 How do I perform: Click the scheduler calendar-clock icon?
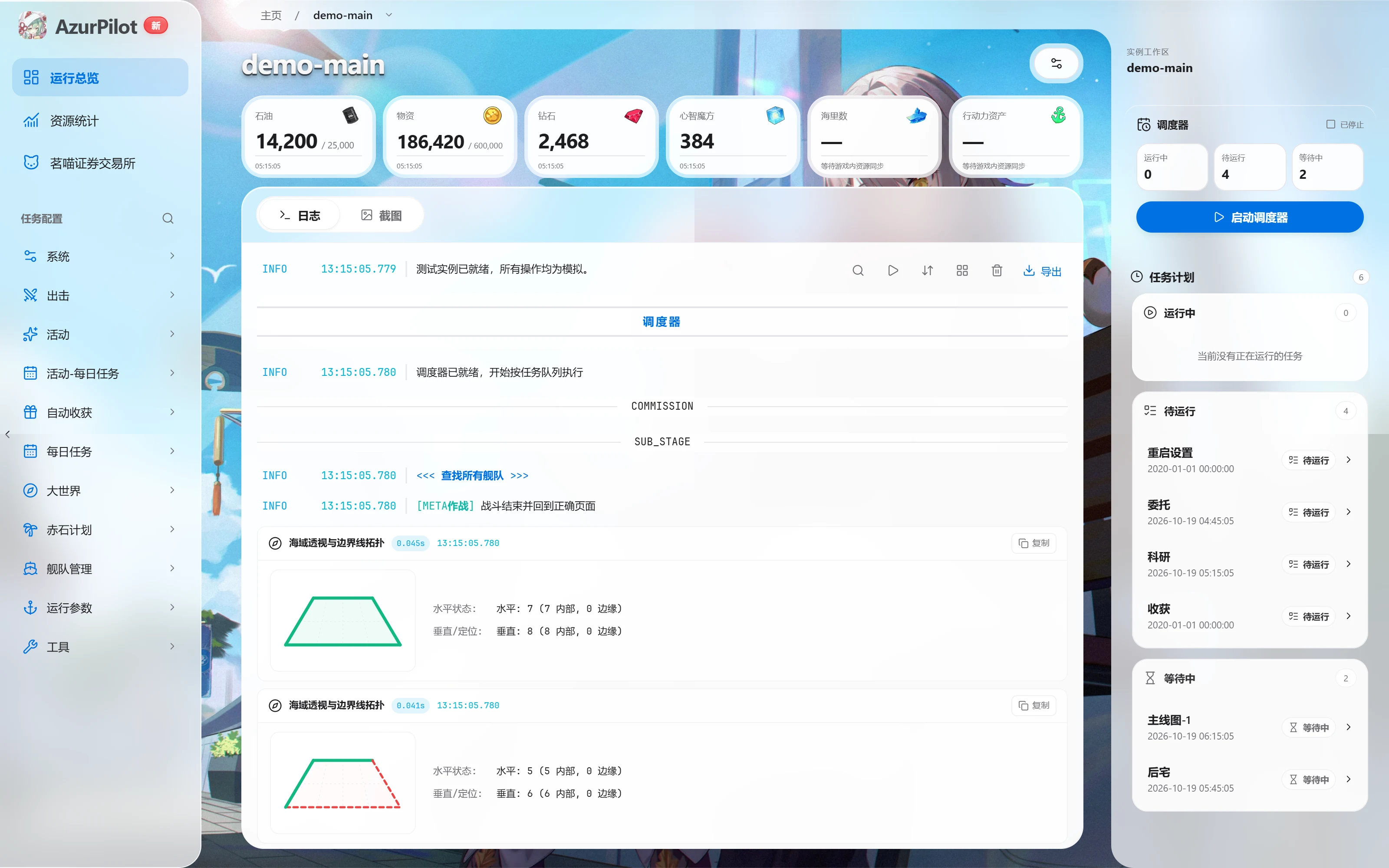(x=1143, y=125)
